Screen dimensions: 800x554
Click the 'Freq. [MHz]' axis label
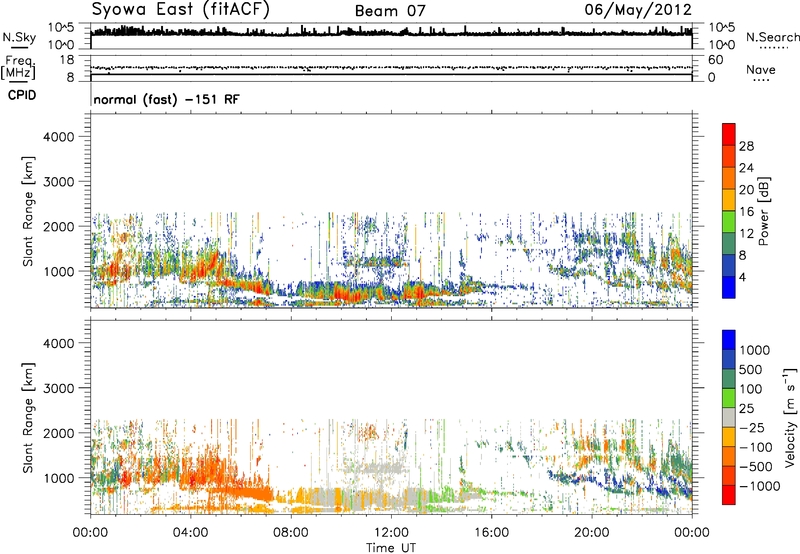[x=18, y=68]
